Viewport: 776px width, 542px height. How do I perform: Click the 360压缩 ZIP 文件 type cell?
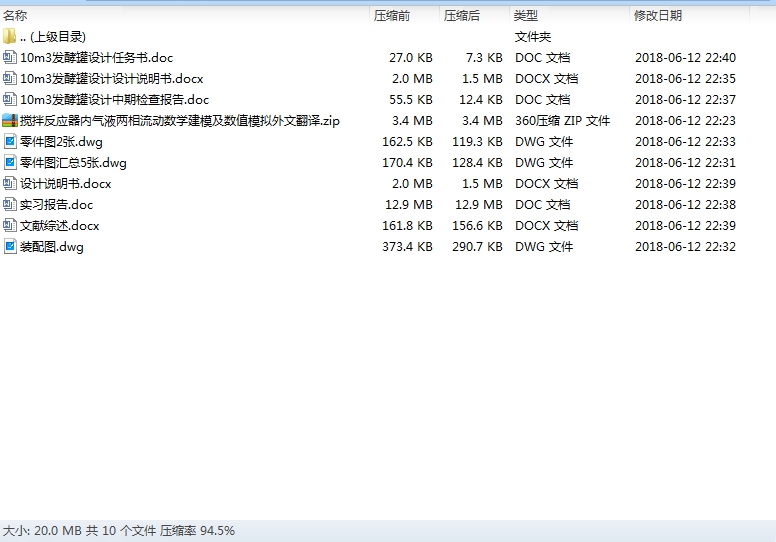click(562, 120)
